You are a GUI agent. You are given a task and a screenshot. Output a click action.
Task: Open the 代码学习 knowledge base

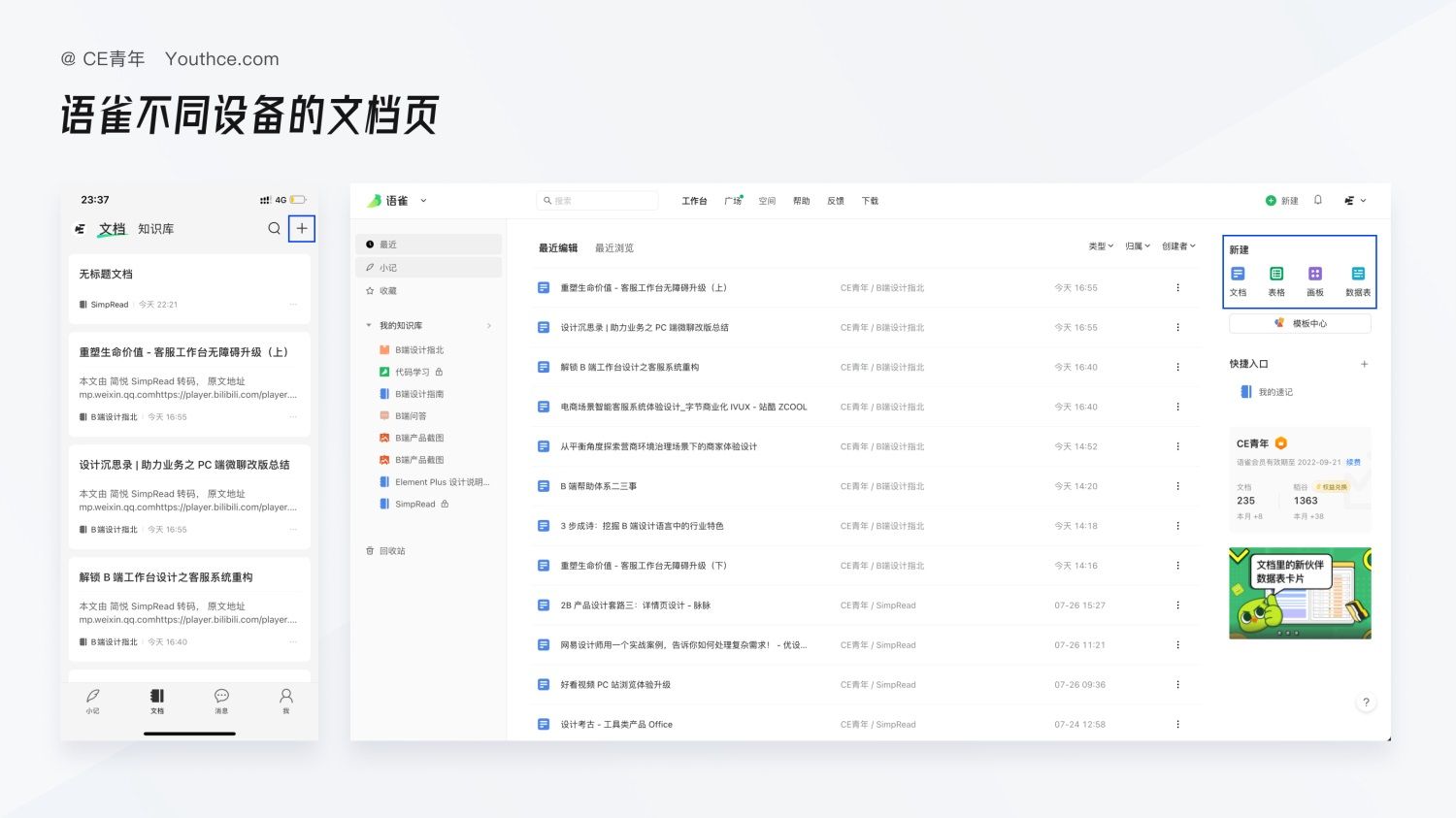tap(412, 372)
